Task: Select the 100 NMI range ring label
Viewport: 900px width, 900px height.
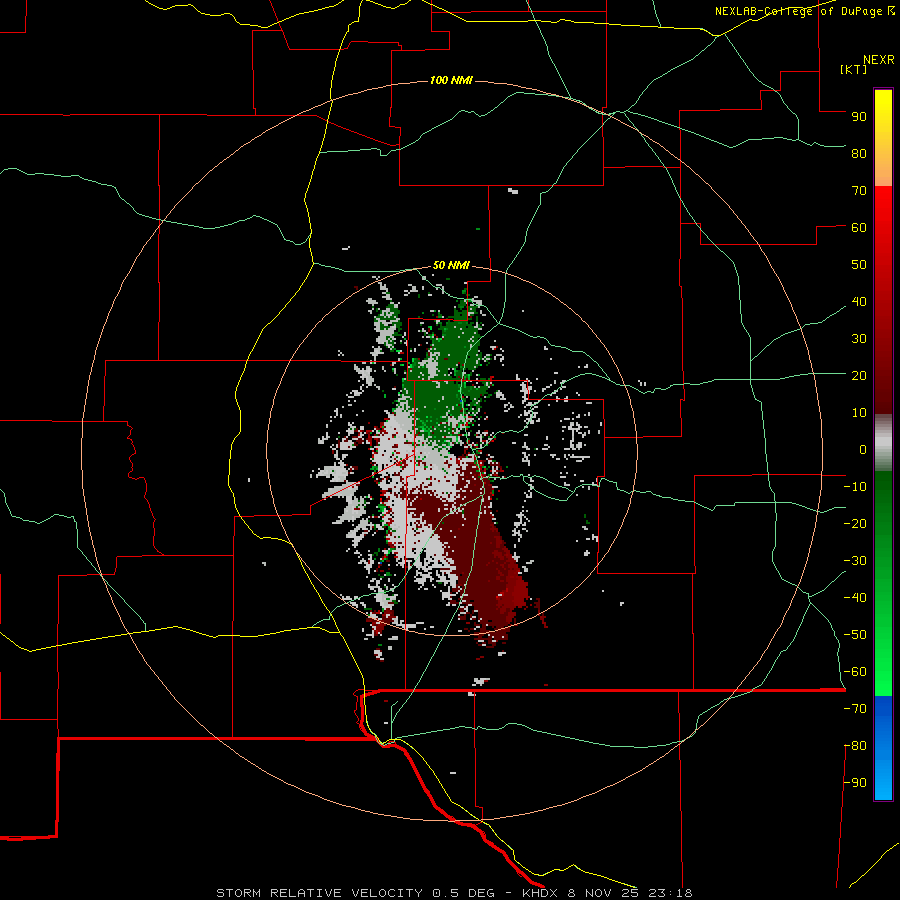Action: coord(451,80)
